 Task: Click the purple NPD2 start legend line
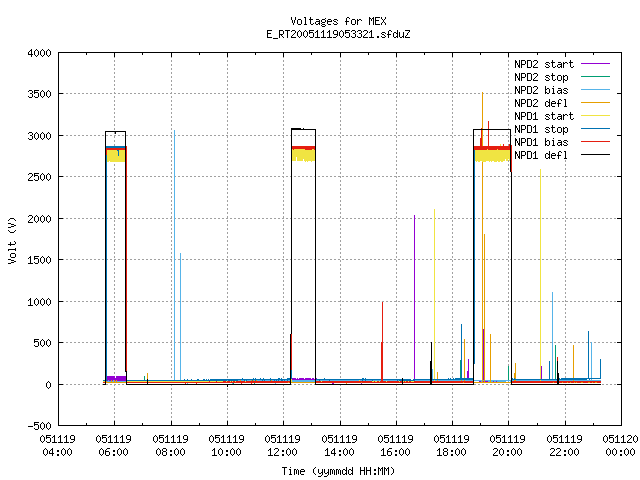(x=596, y=64)
